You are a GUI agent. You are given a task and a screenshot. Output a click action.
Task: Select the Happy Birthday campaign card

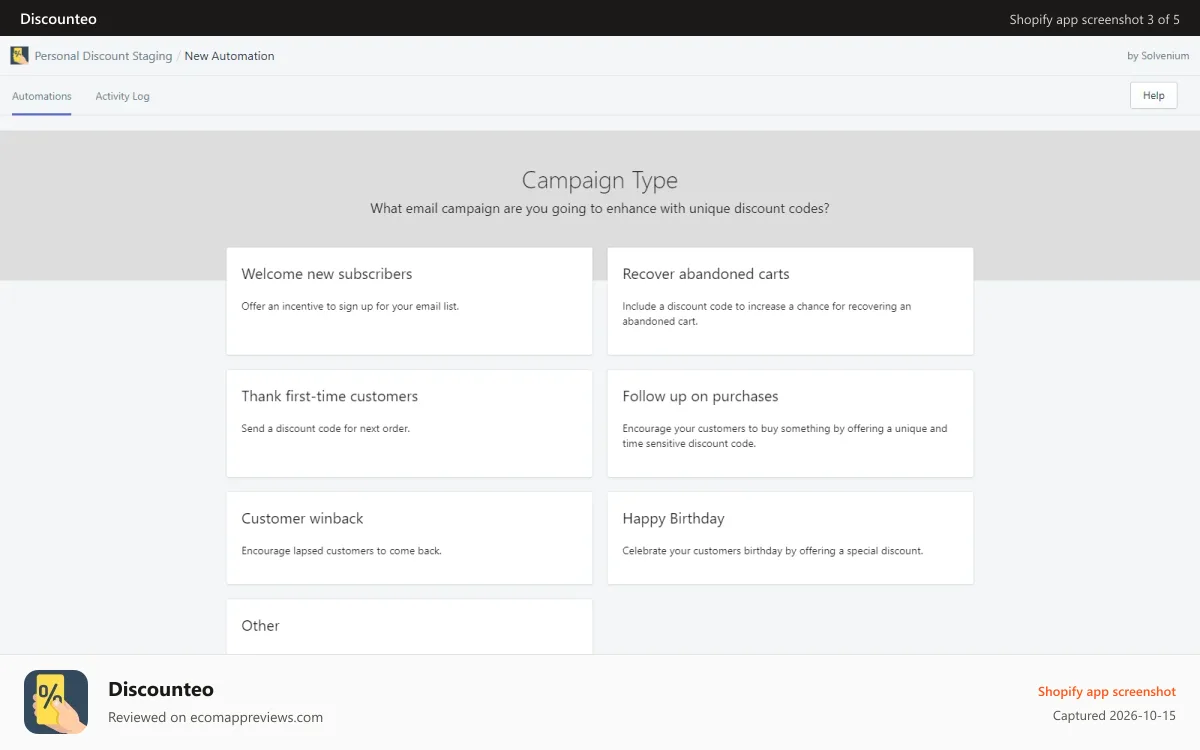click(x=790, y=538)
